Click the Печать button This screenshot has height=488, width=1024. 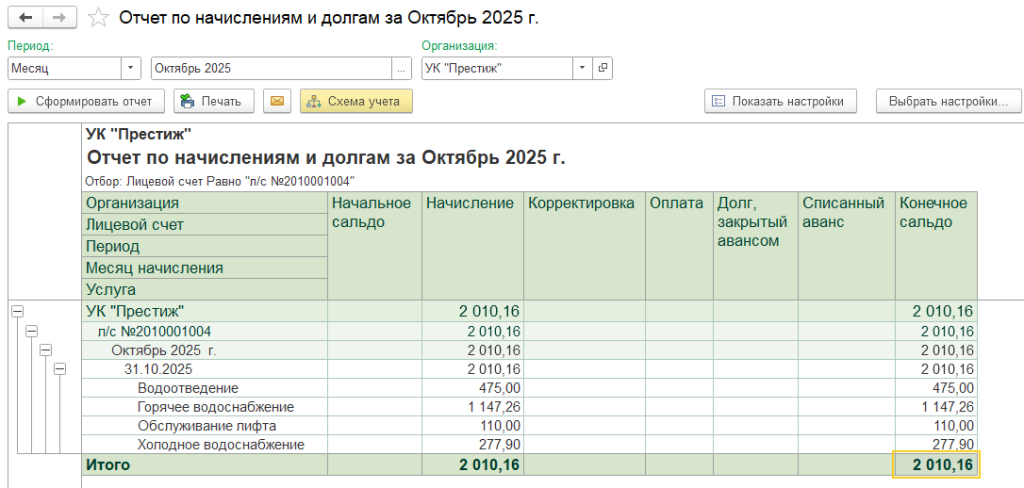tap(214, 101)
